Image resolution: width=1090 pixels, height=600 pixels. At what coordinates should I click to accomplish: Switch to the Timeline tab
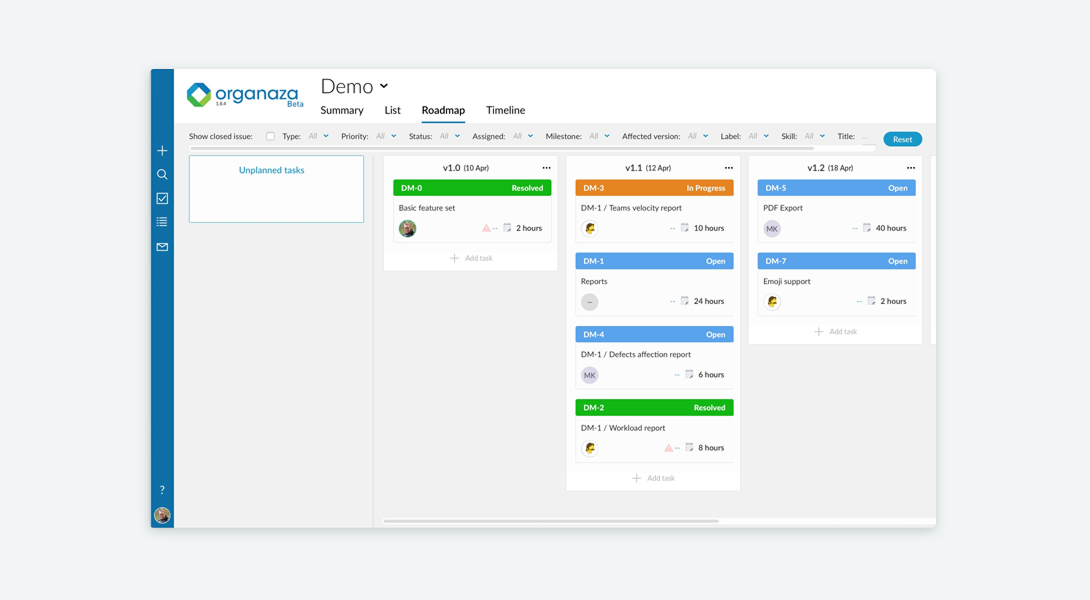point(505,110)
